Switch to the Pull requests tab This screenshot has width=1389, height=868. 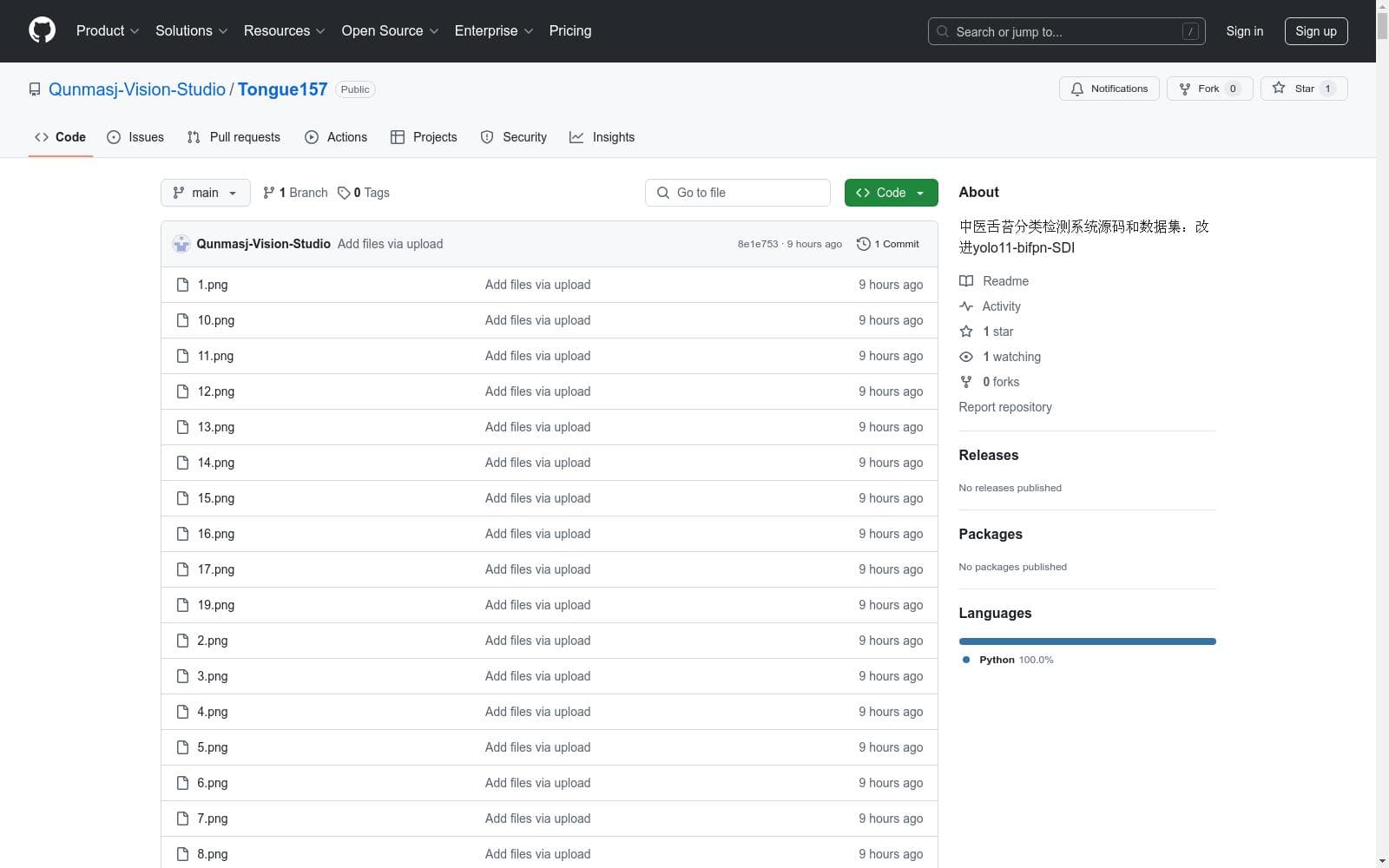[234, 137]
